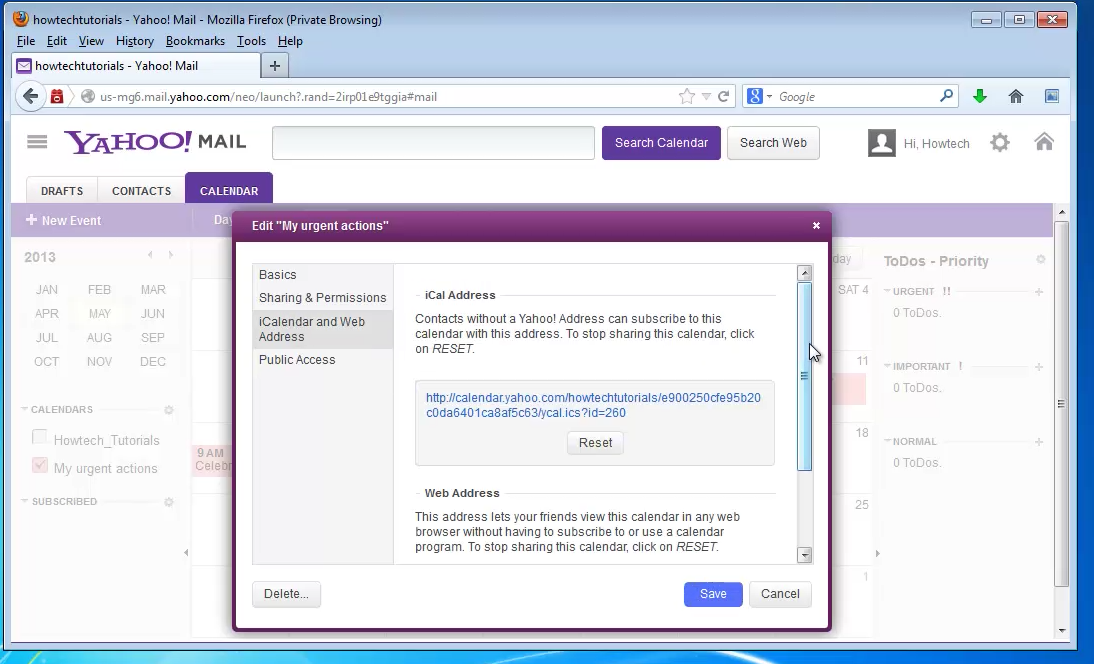Cancel the edit dialog

click(x=780, y=594)
